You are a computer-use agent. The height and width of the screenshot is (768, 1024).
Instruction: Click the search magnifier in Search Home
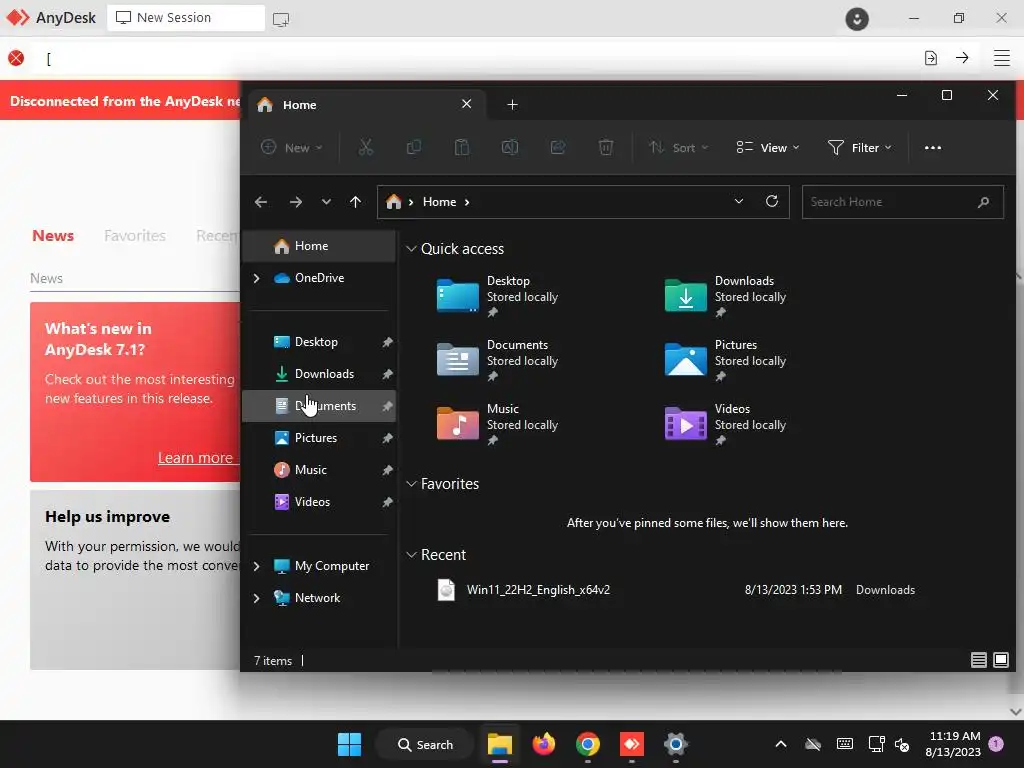tap(984, 202)
